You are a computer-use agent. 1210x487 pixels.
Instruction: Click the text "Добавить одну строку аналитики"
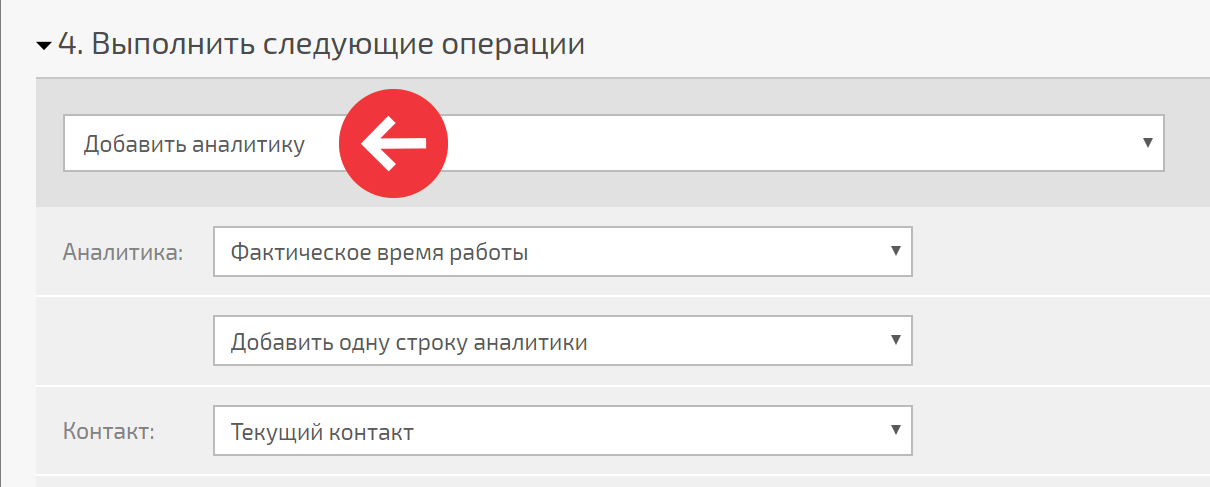[x=409, y=343]
